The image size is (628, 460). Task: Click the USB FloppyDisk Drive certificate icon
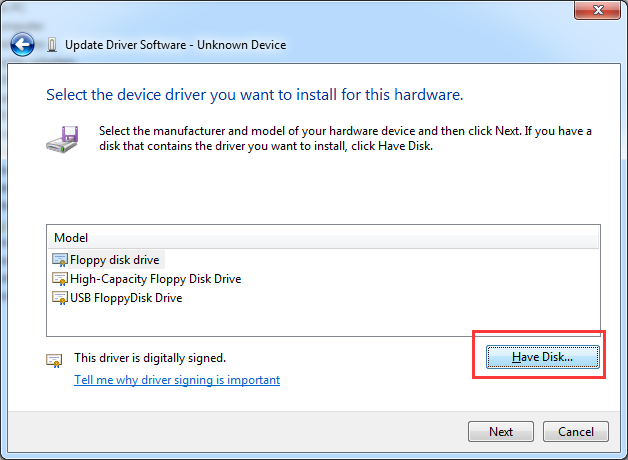59,297
